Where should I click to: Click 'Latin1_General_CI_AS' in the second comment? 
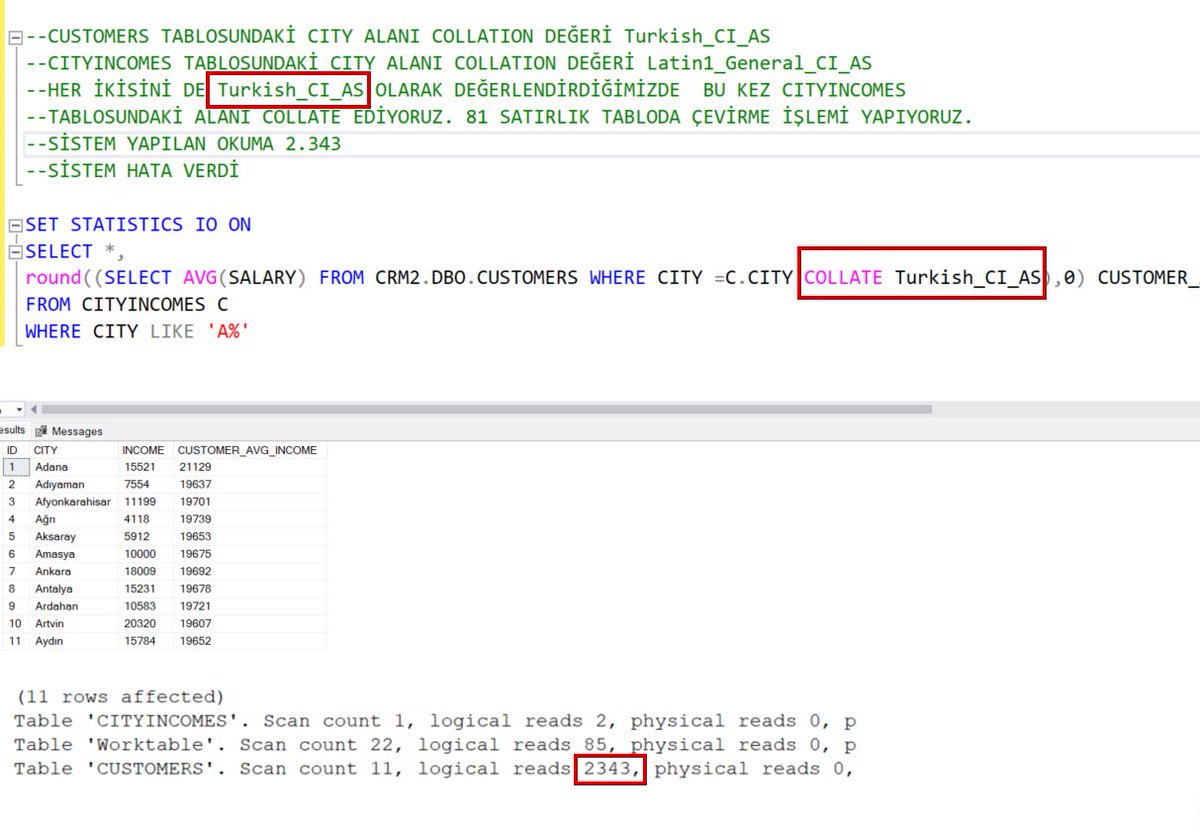click(759, 64)
